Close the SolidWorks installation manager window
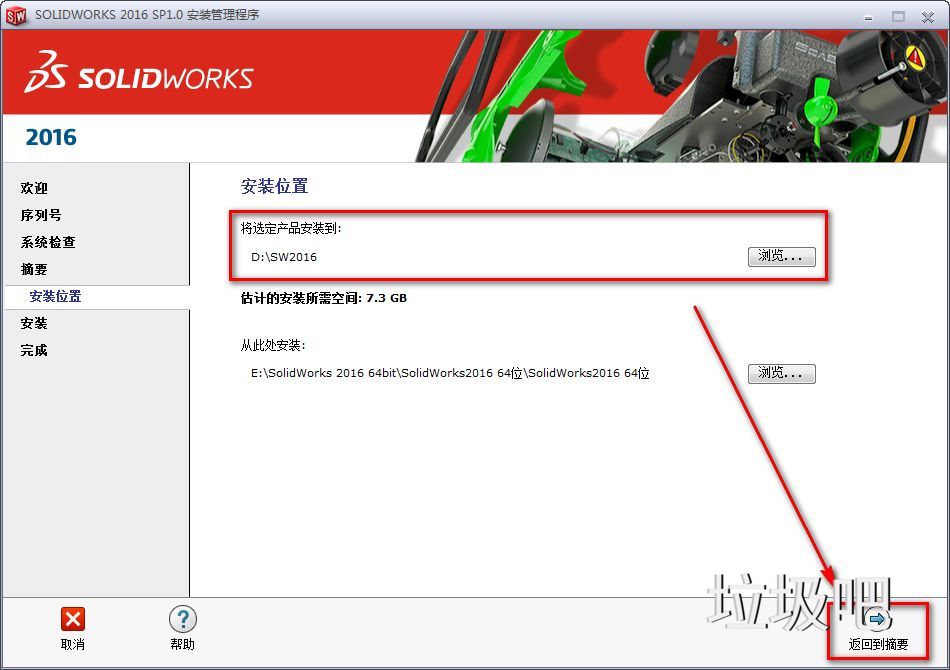 pos(927,15)
